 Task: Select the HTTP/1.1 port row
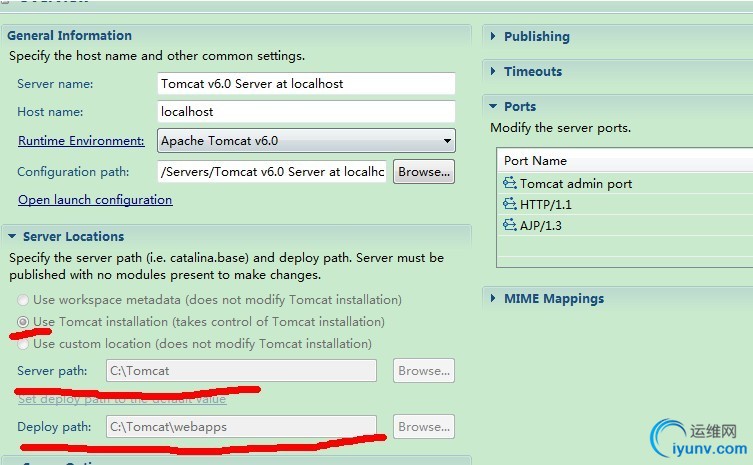click(625, 204)
